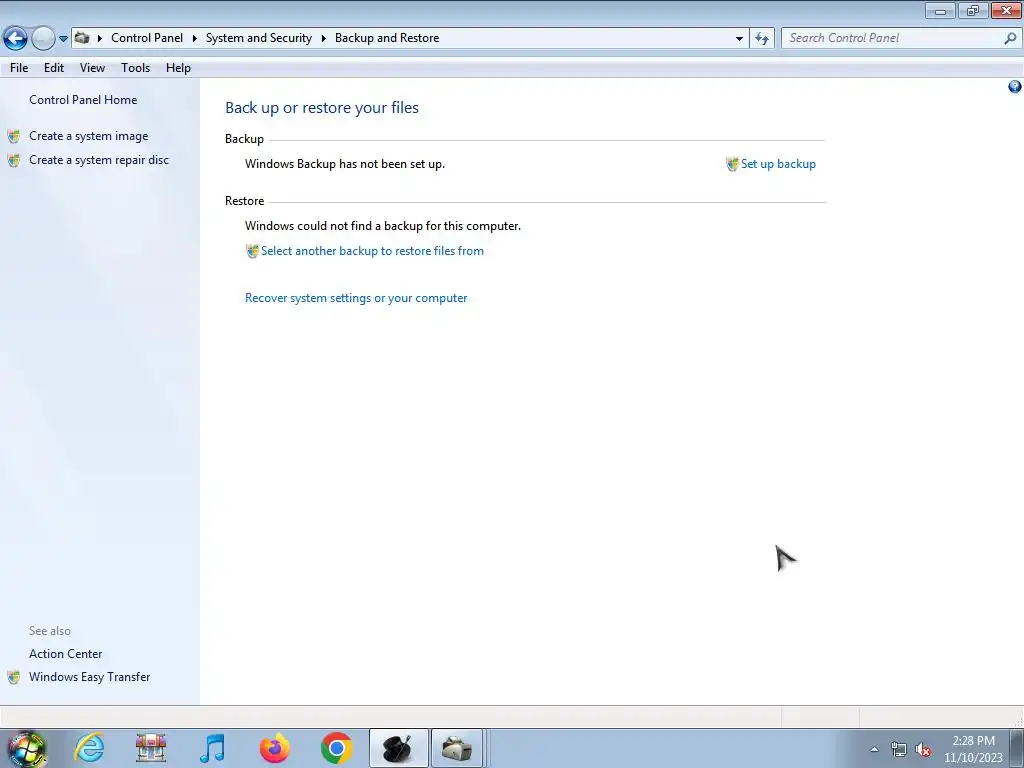The width and height of the screenshot is (1024, 768).
Task: Go to System and Security breadcrumb
Action: pyautogui.click(x=259, y=38)
